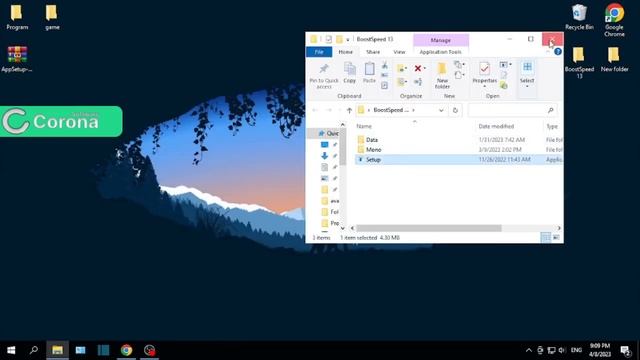Click the horizontal scrollbar in file list

coord(428,228)
